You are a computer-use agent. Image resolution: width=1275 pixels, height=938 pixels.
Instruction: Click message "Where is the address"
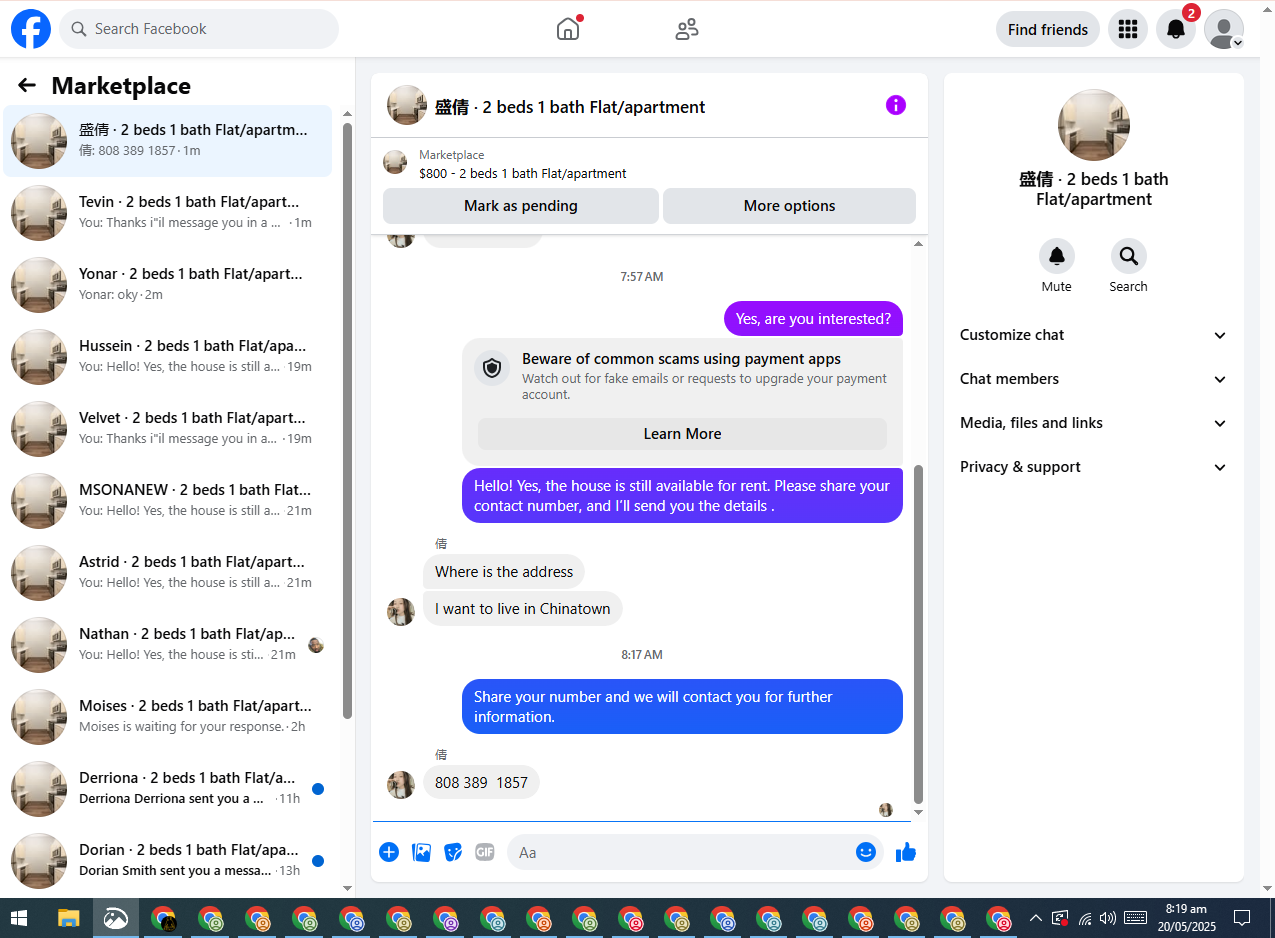coord(504,572)
